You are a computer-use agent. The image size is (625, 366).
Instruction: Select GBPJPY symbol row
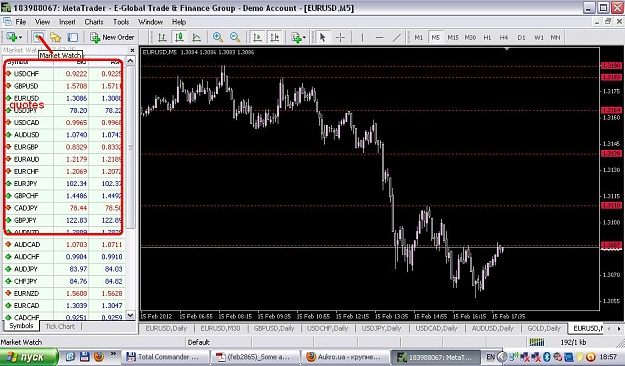pos(64,220)
